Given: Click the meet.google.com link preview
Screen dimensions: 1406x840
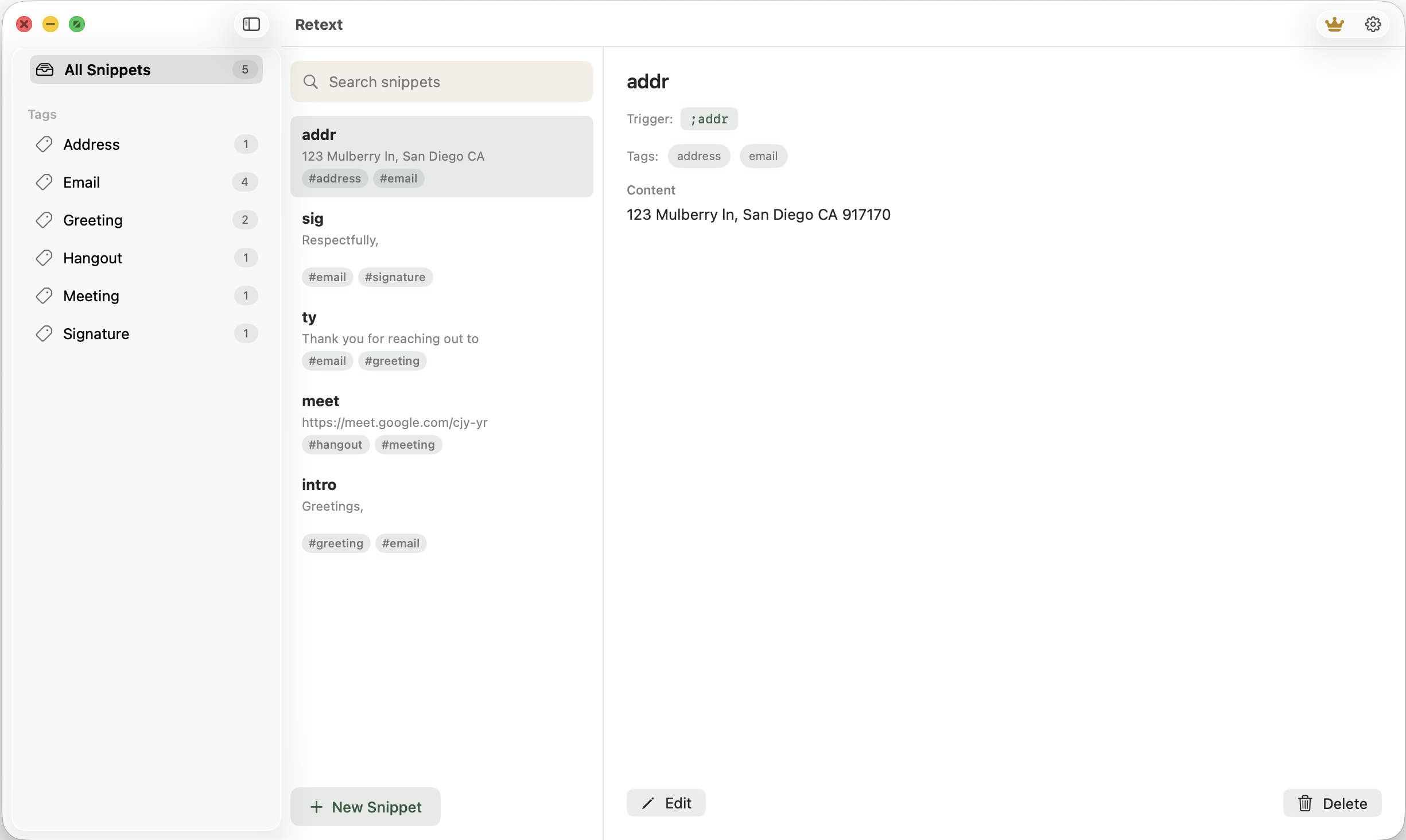Looking at the screenshot, I should point(395,422).
